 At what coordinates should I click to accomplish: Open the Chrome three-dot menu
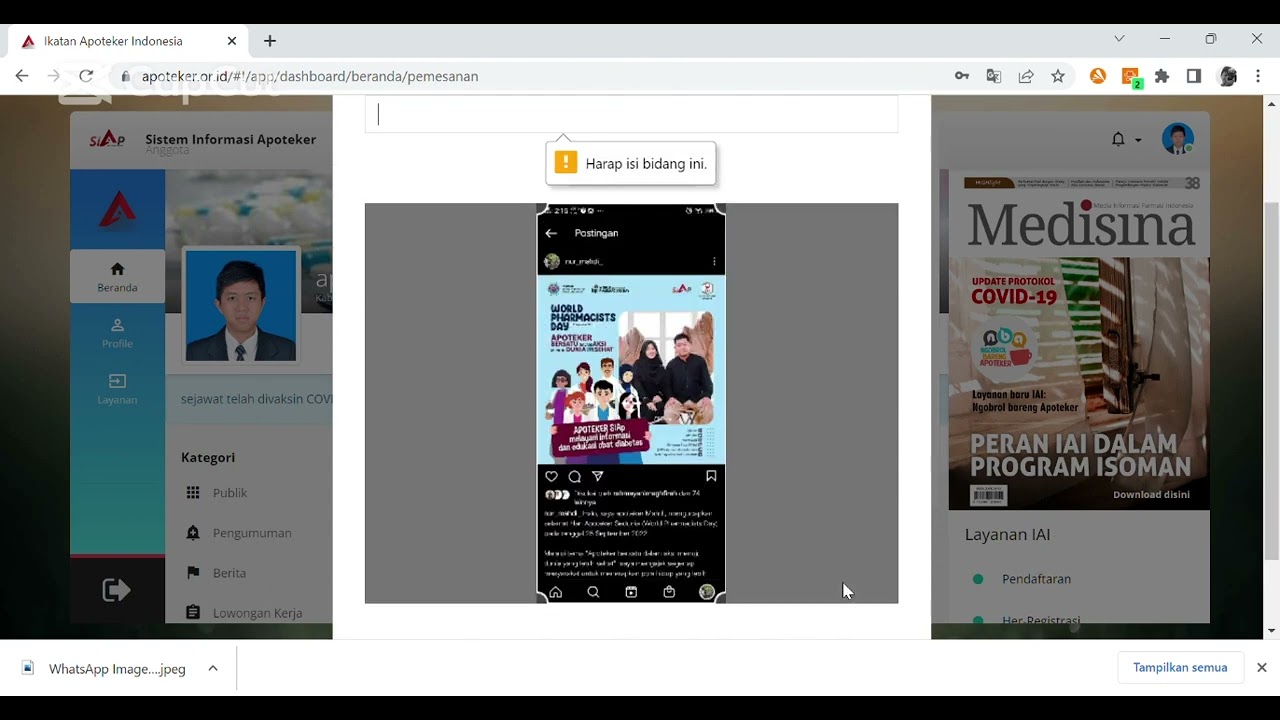1258,76
